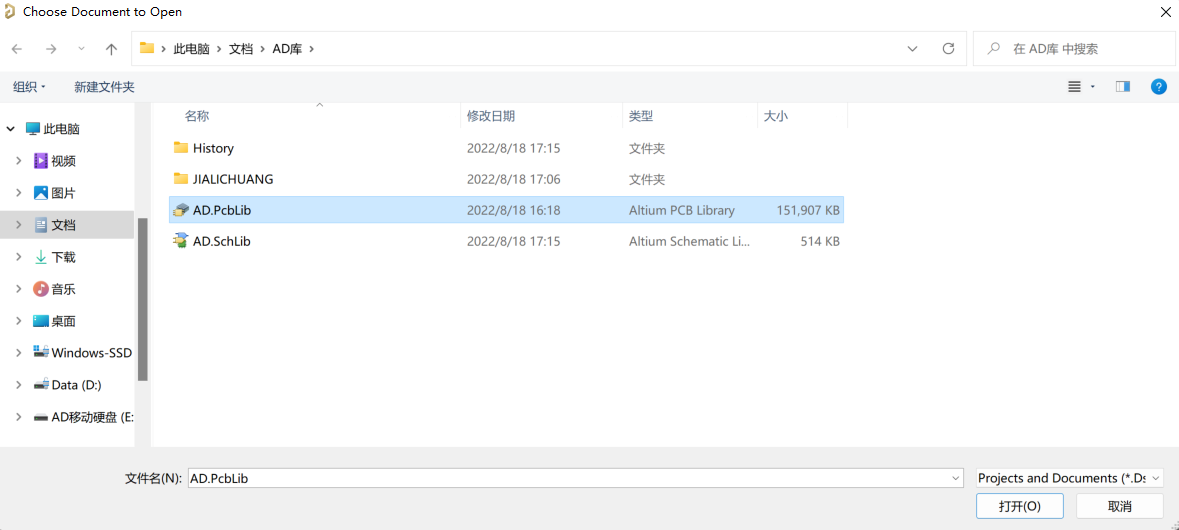Click the AD.SchLib file icon

point(180,241)
